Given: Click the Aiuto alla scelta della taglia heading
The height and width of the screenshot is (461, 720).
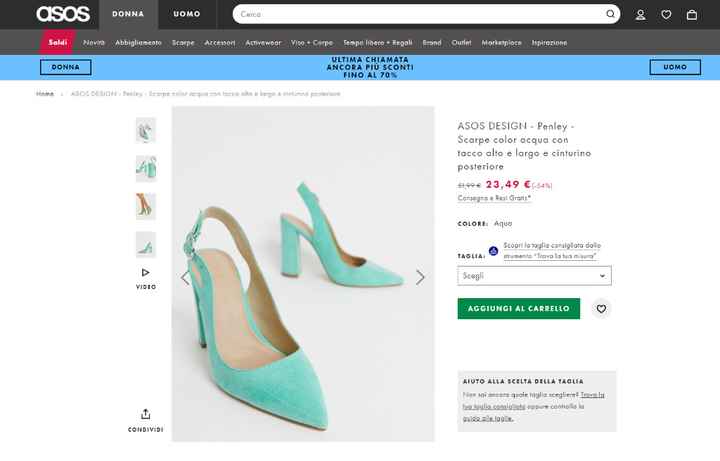Looking at the screenshot, I should click(523, 381).
